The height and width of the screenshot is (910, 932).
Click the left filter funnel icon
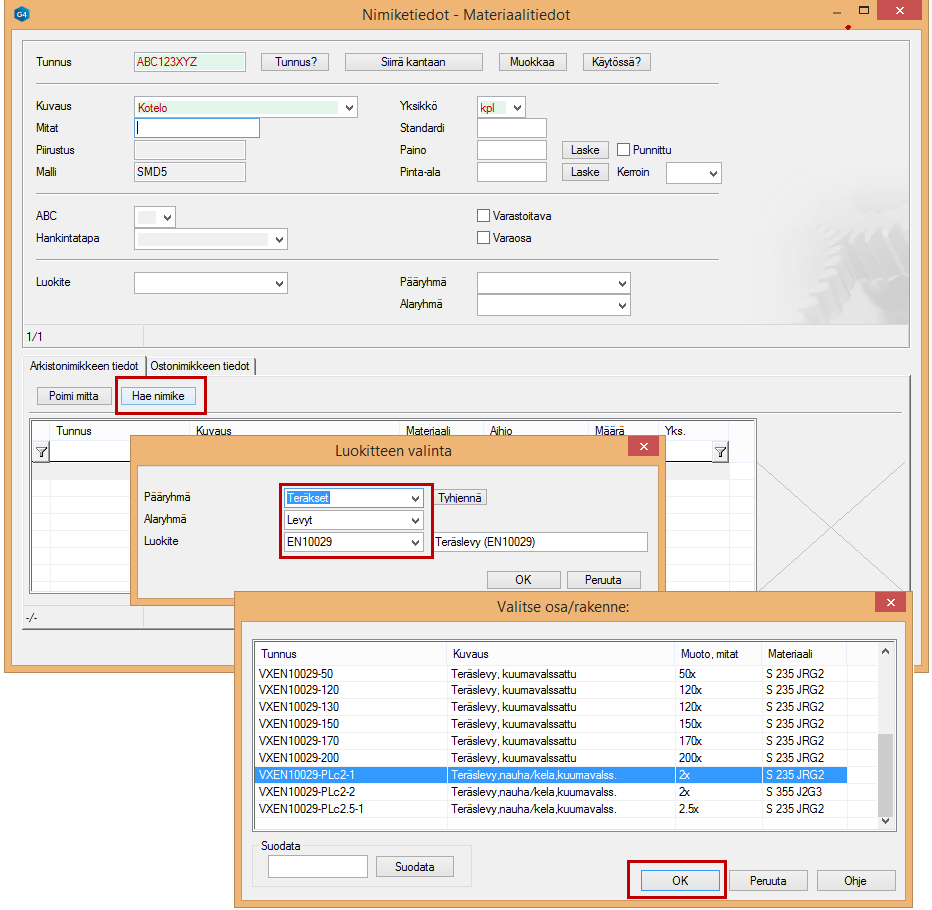coord(41,453)
